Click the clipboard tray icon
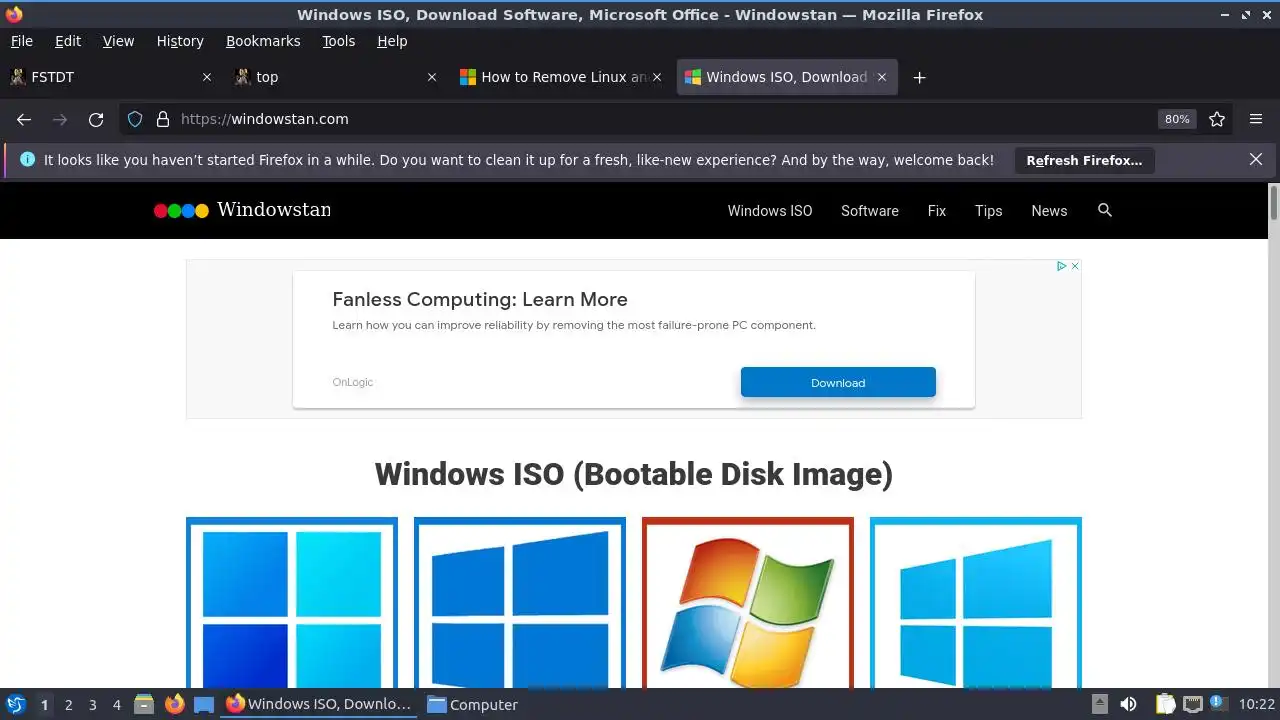This screenshot has width=1280, height=720. pos(1165,704)
